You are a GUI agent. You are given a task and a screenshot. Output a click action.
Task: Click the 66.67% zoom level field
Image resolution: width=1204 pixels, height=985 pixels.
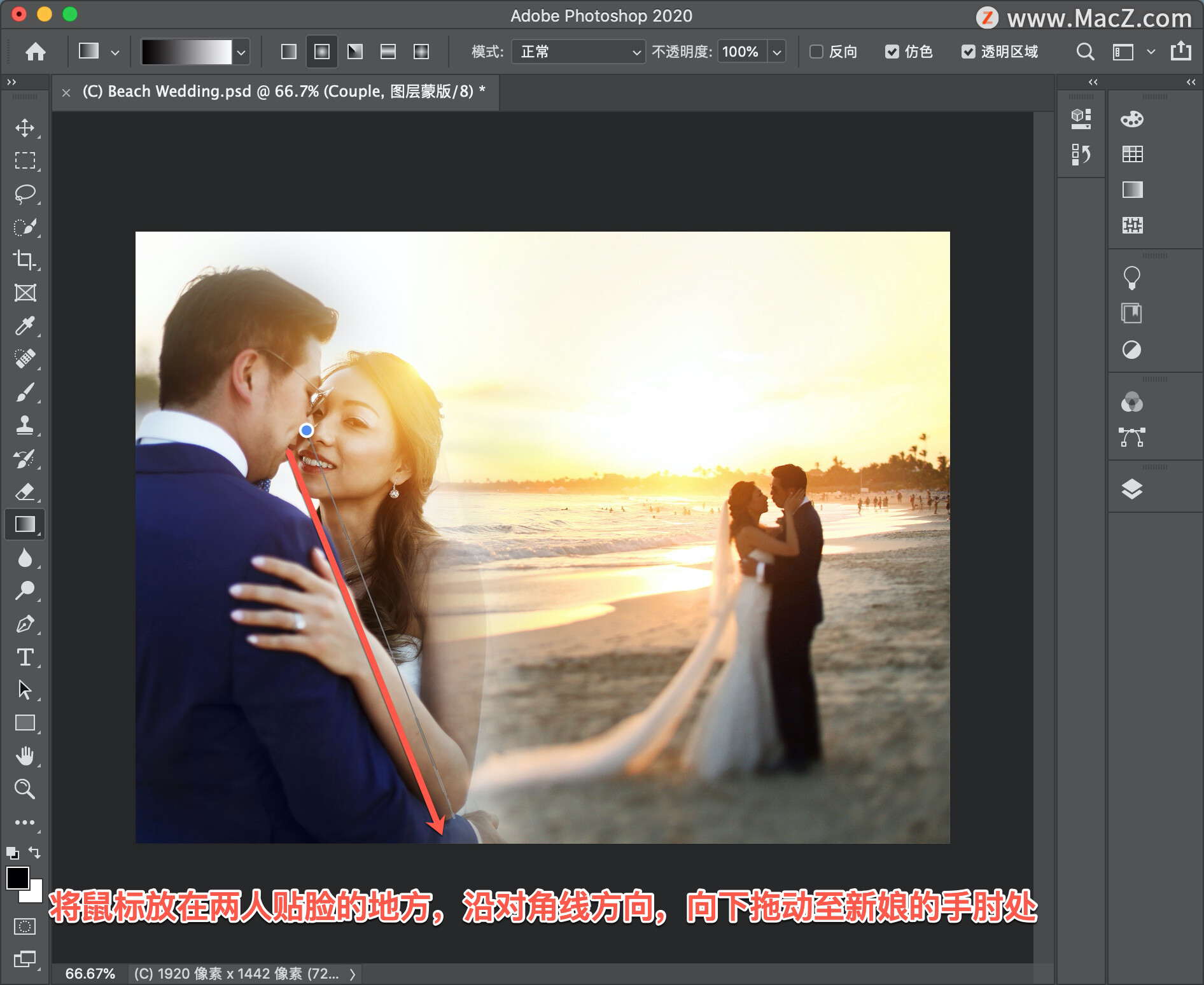point(90,974)
